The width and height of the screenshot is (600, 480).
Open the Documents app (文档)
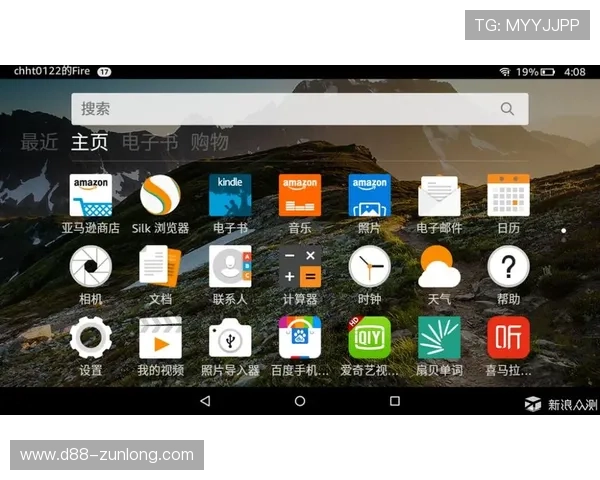point(160,267)
